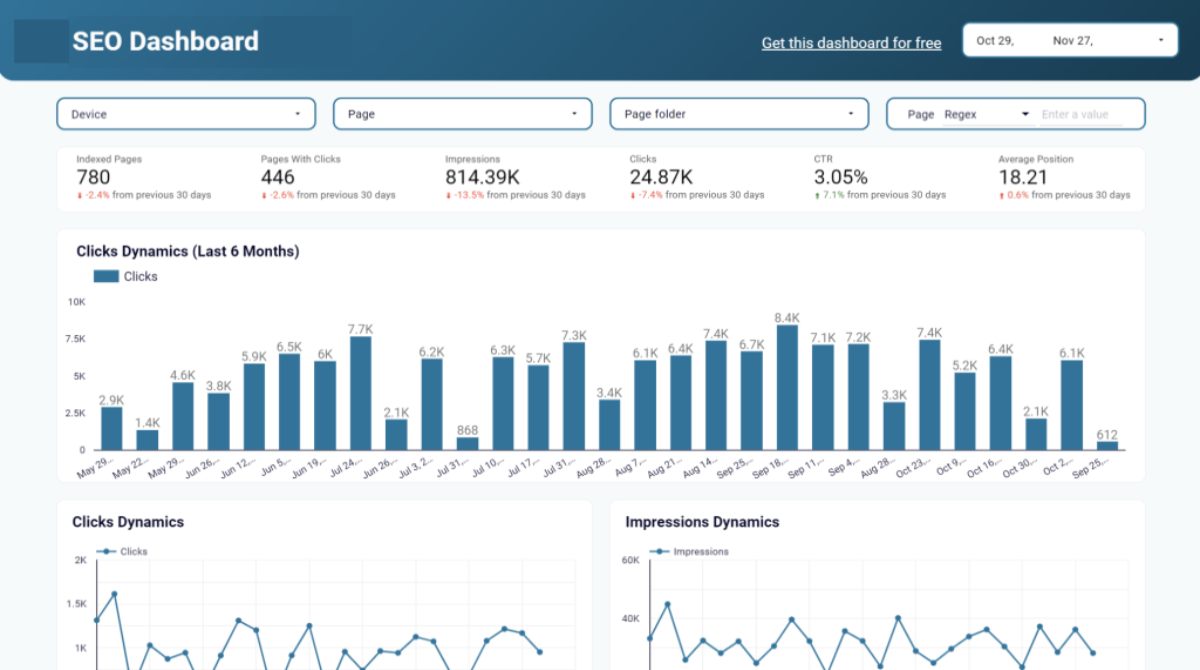Click the Get this dashboard for free link

[851, 43]
